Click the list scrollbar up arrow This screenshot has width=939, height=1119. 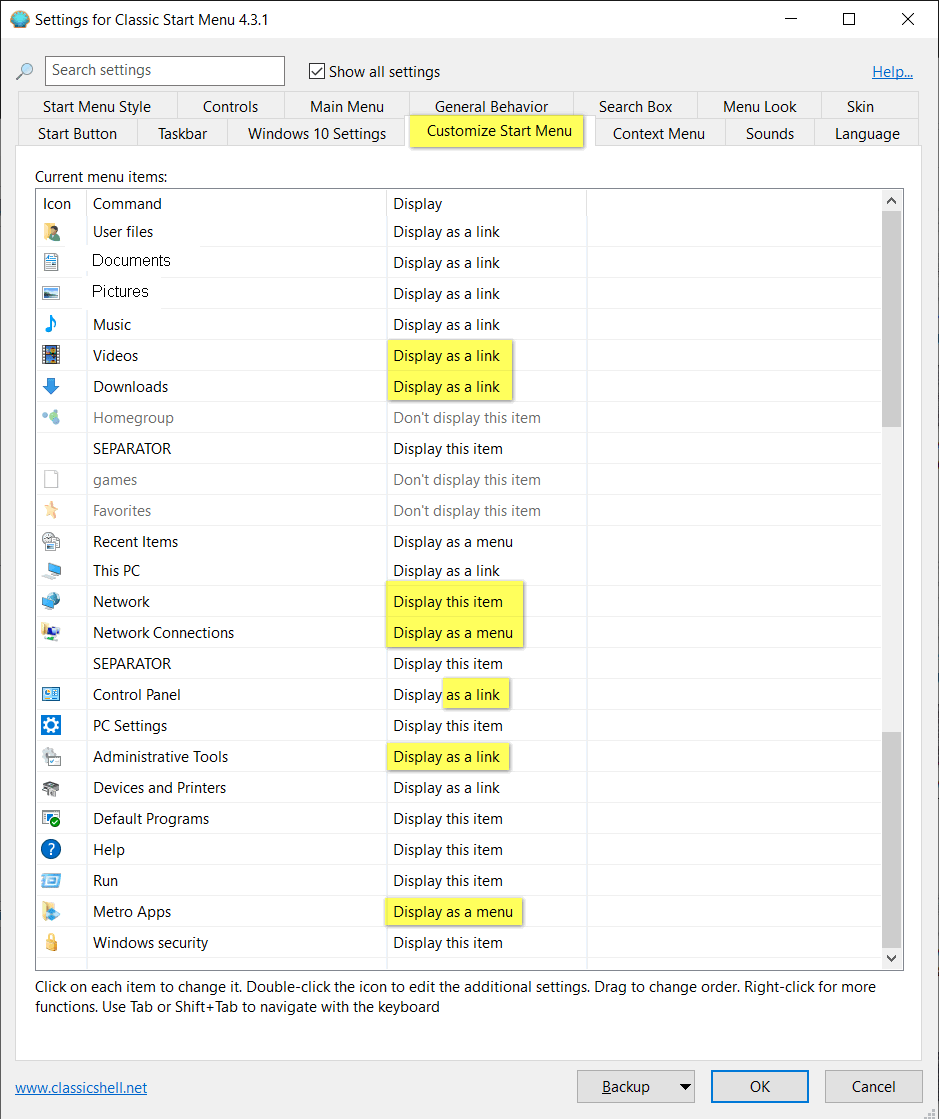891,201
